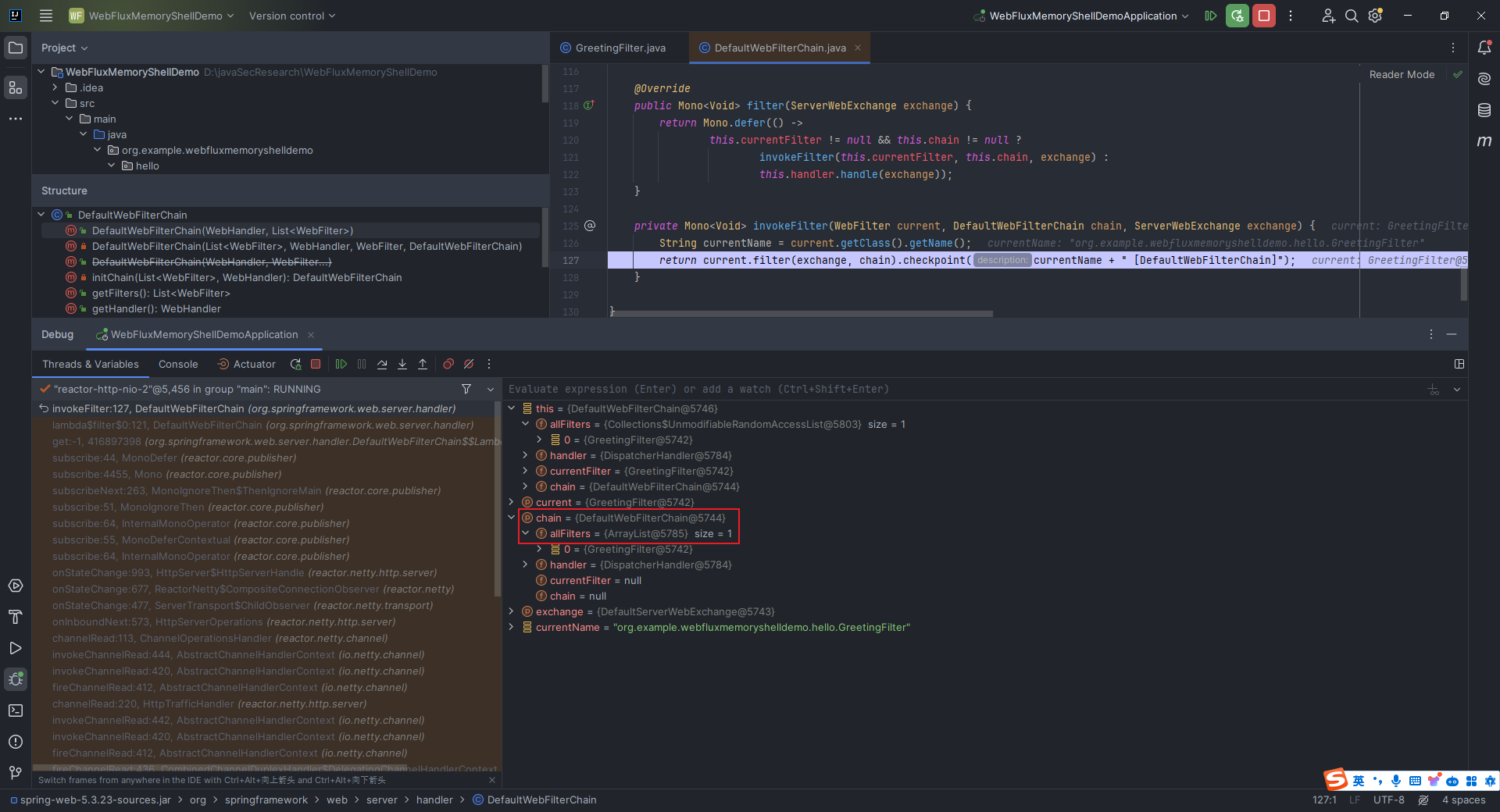Open the Maven tool window icon
The image size is (1500, 812).
[x=1484, y=141]
